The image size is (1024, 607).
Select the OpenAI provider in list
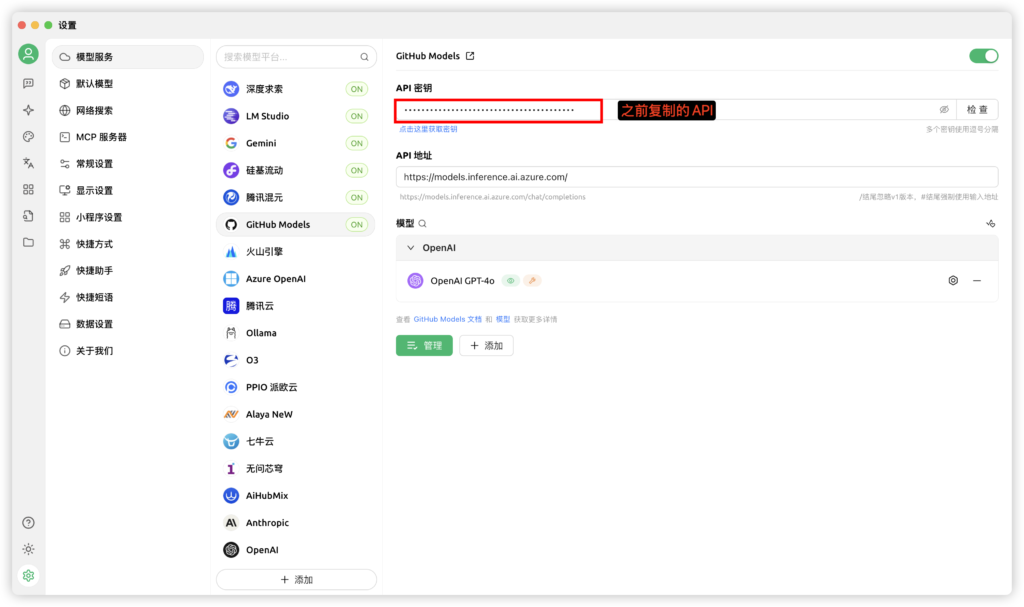(296, 550)
